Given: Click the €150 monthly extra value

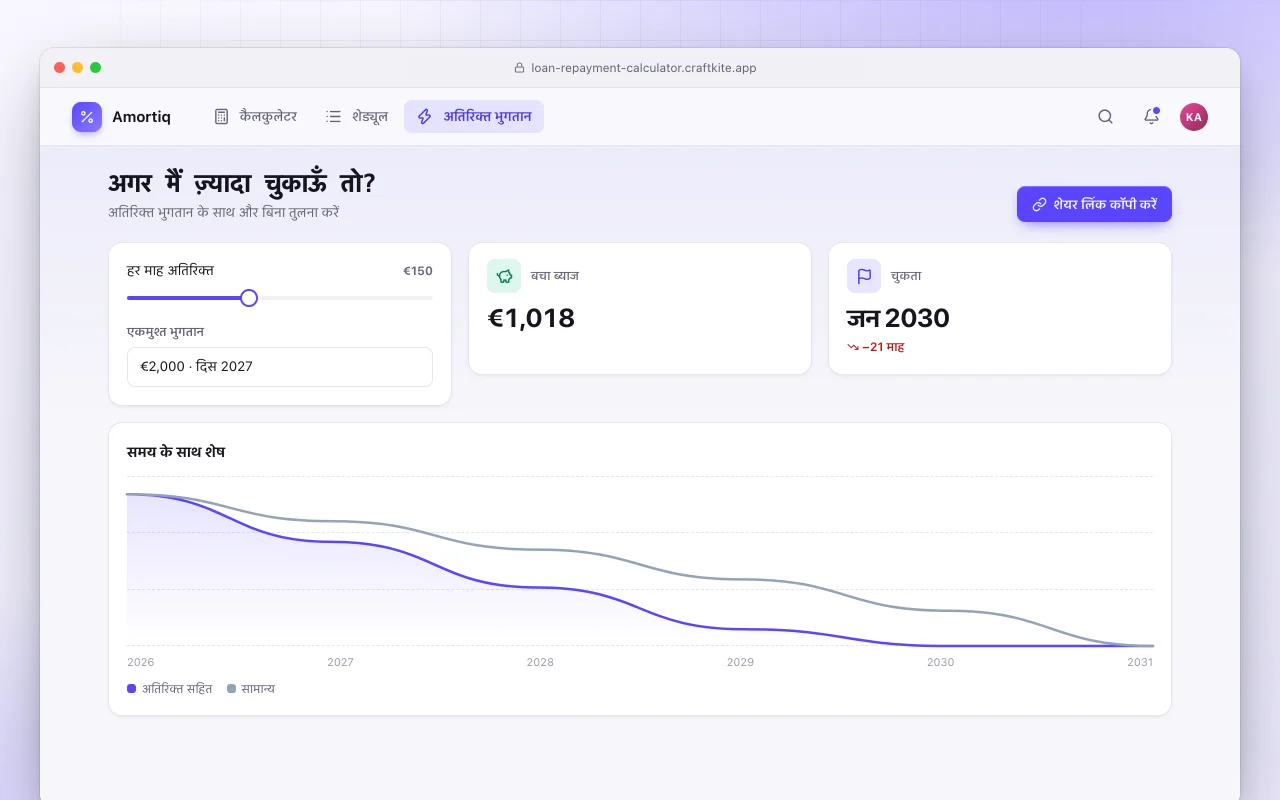Looking at the screenshot, I should tap(418, 271).
